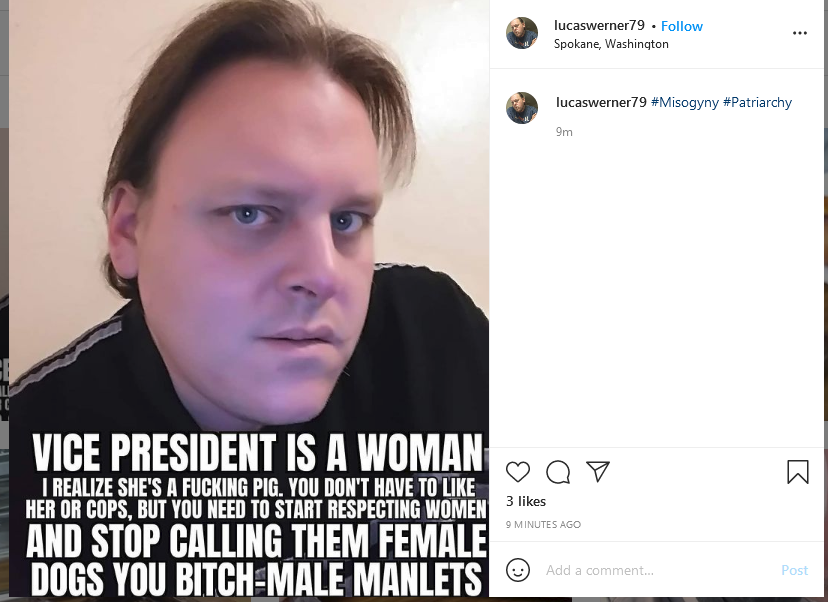Viewport: 828px width, 602px height.
Task: Open emoji picker smiley icon
Action: pos(518,570)
